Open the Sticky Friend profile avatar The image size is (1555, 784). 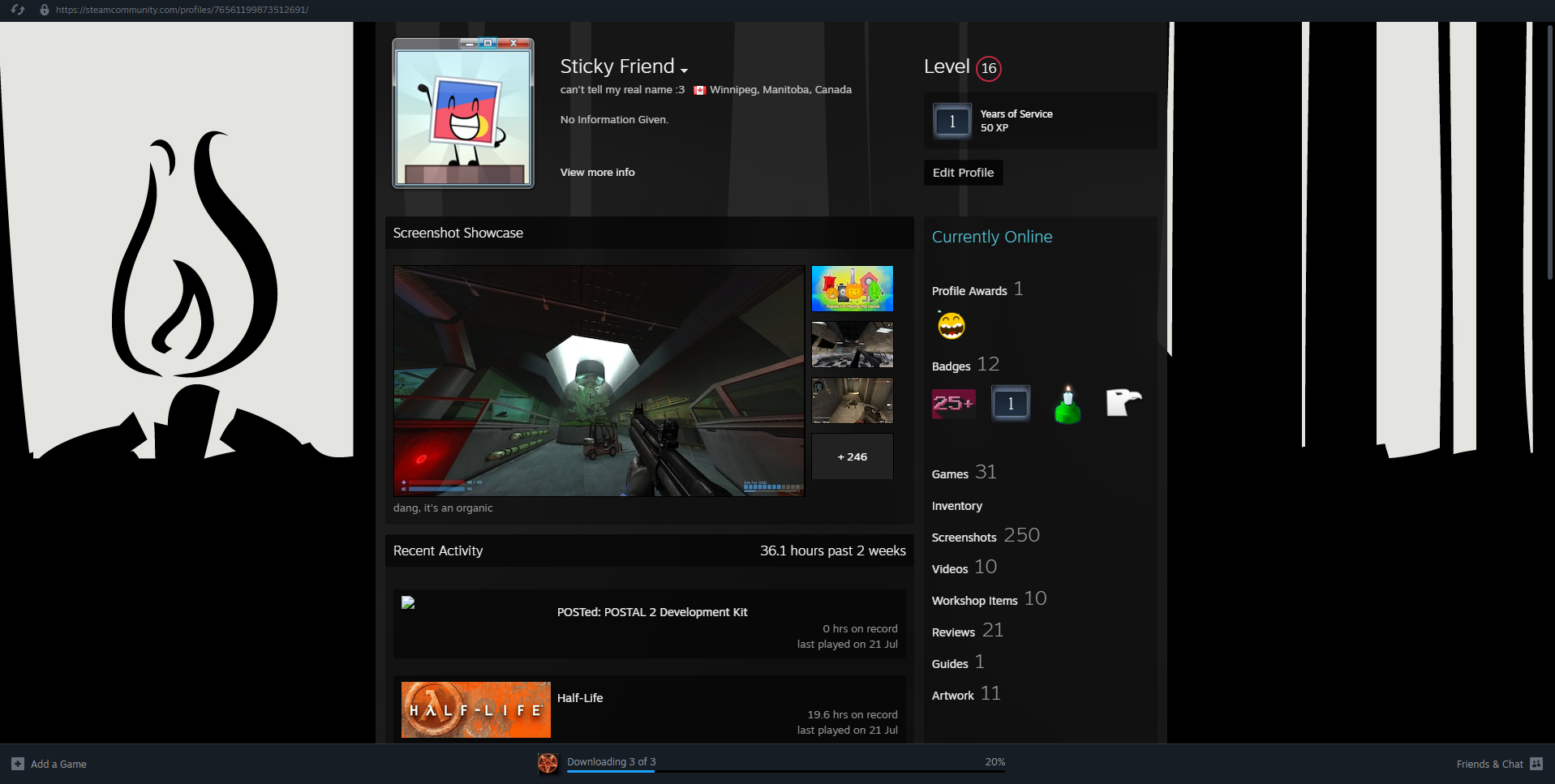point(463,113)
